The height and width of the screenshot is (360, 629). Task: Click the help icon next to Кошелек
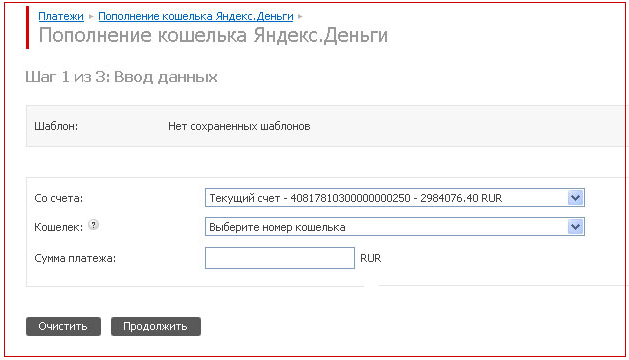(x=93, y=225)
